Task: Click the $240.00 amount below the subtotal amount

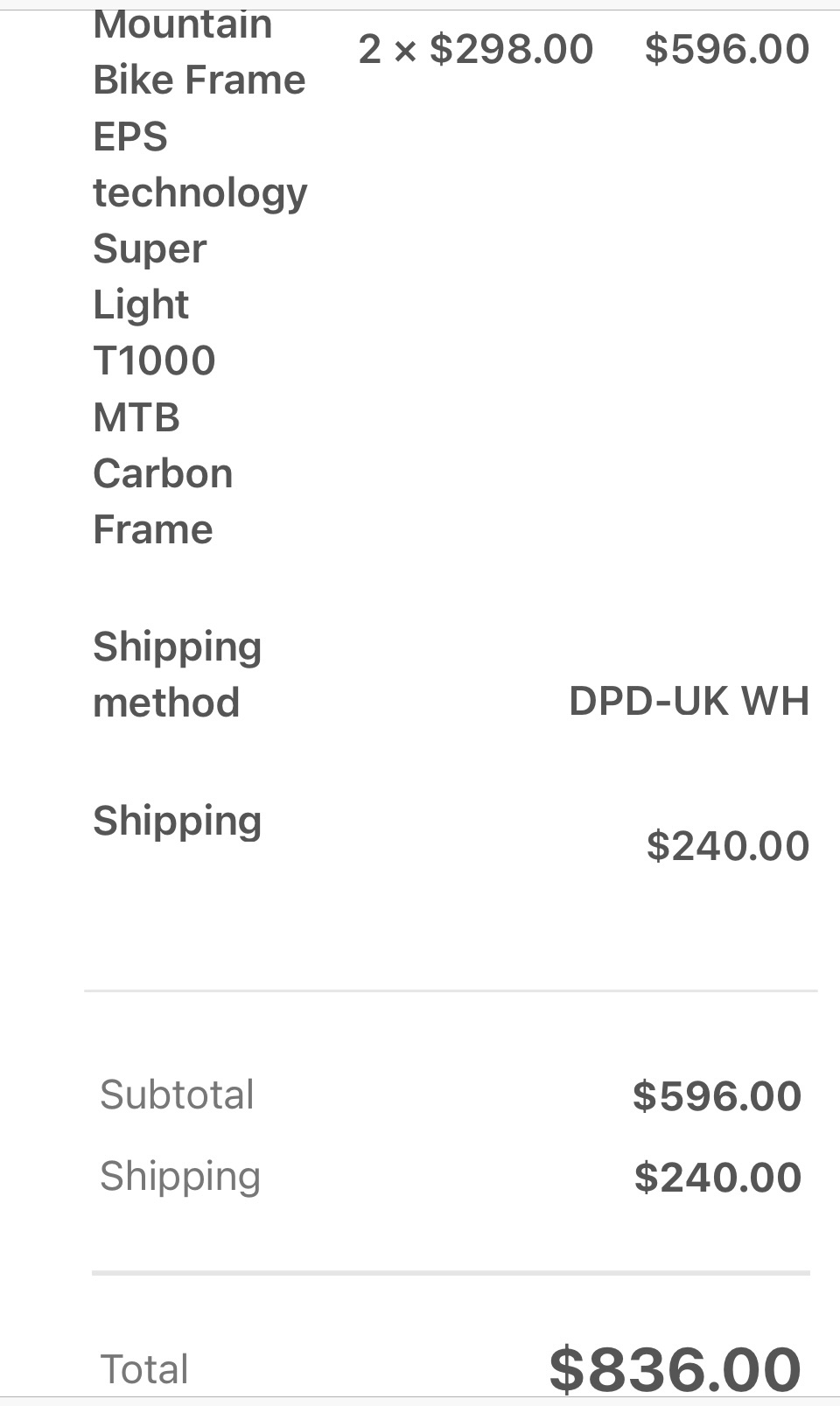Action: pyautogui.click(x=717, y=1178)
